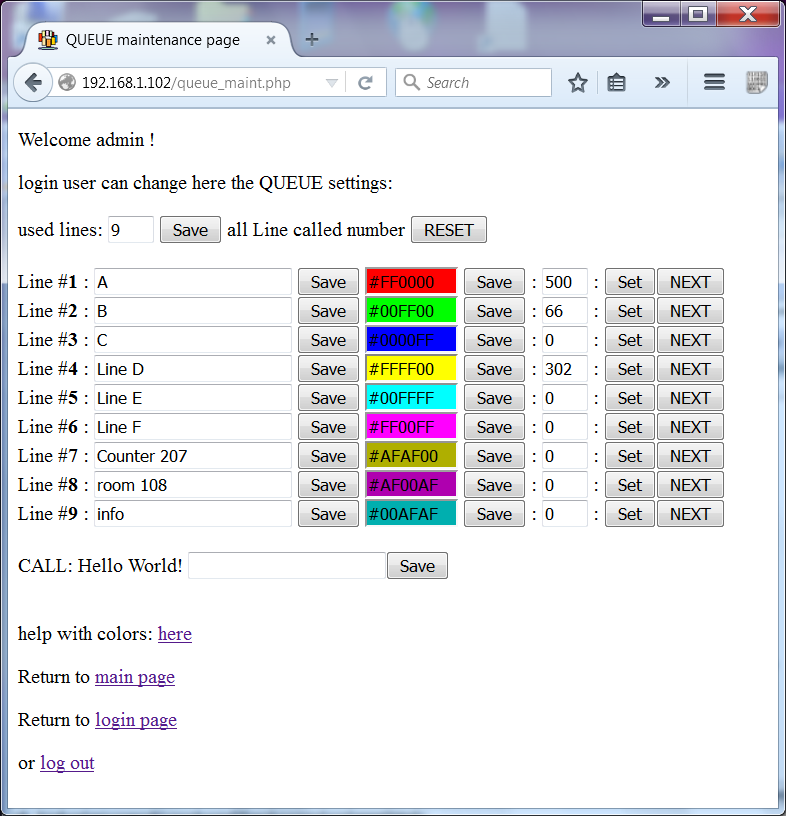
Task: Click the extension icon at far right of toolbar
Action: pyautogui.click(x=756, y=83)
